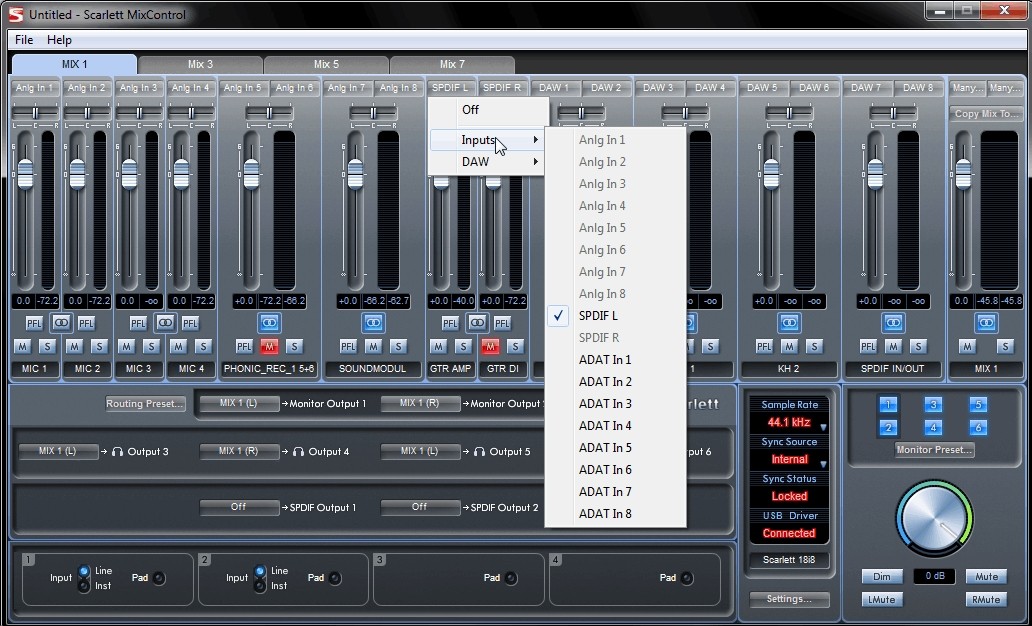Open MIX 1 (R) source for headphone Output 4

pos(239,451)
